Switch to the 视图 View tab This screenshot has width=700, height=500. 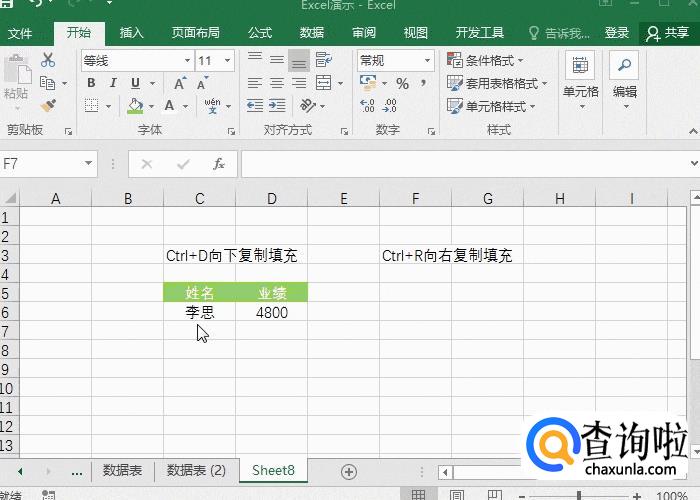pyautogui.click(x=416, y=33)
